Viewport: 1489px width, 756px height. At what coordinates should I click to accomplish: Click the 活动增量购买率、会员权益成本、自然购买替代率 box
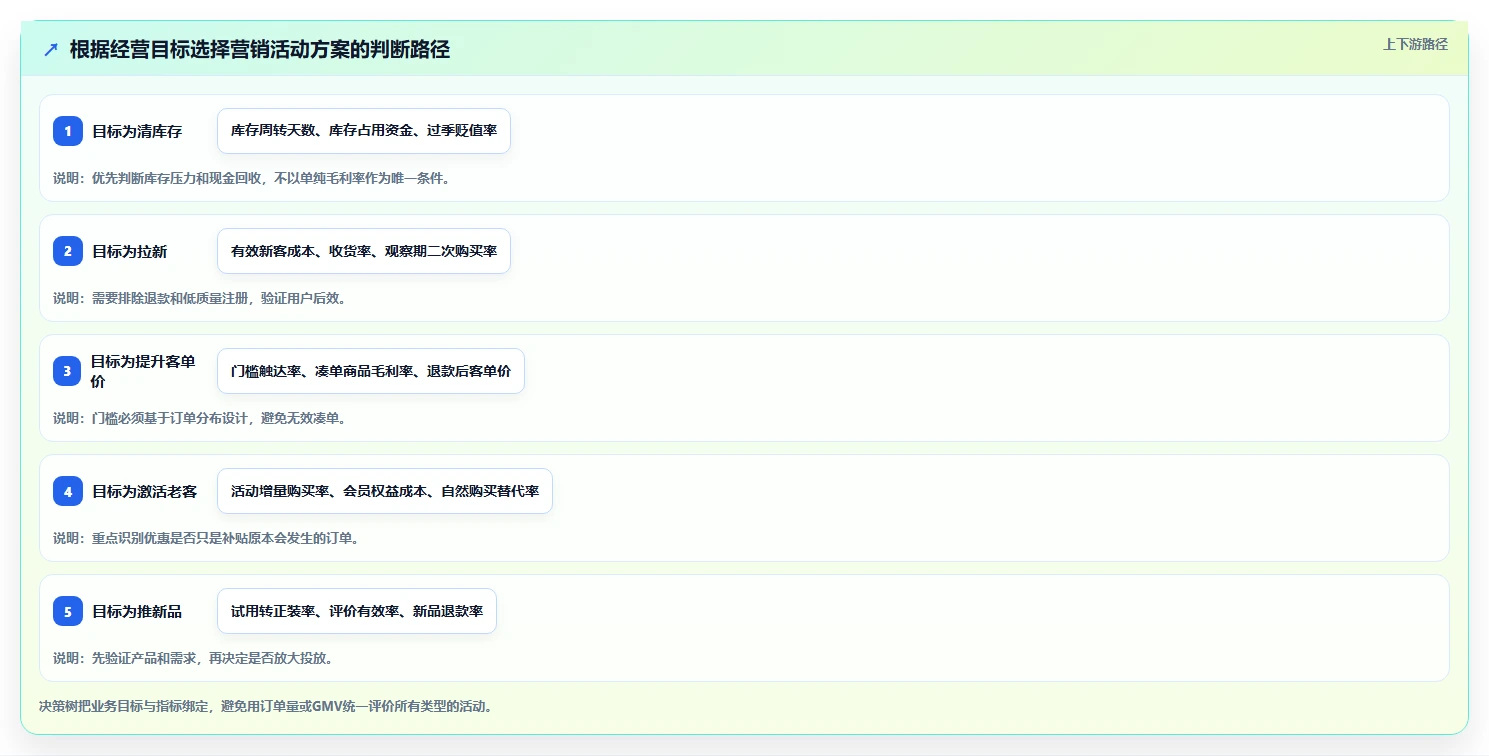tap(385, 491)
